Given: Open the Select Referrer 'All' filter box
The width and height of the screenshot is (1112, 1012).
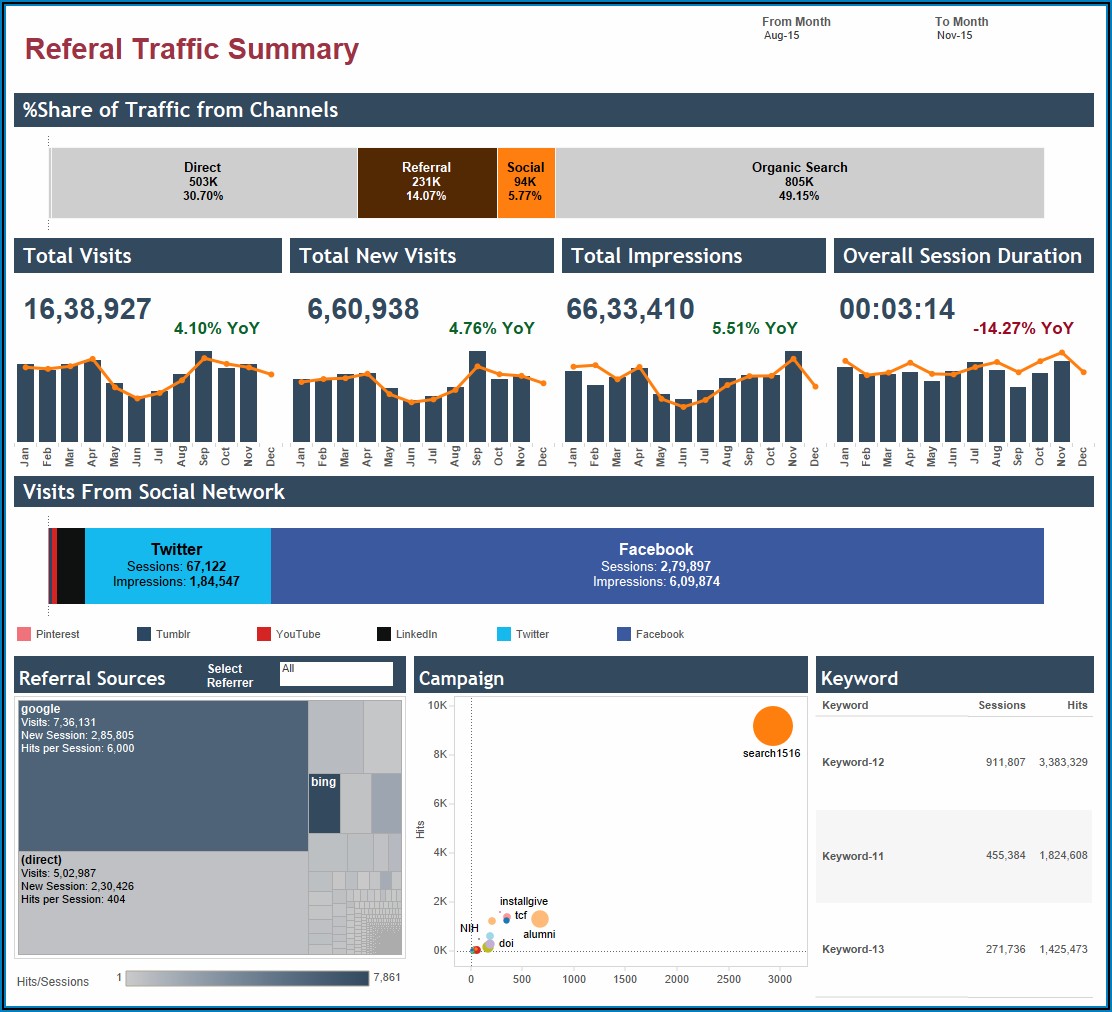Looking at the screenshot, I should (336, 674).
